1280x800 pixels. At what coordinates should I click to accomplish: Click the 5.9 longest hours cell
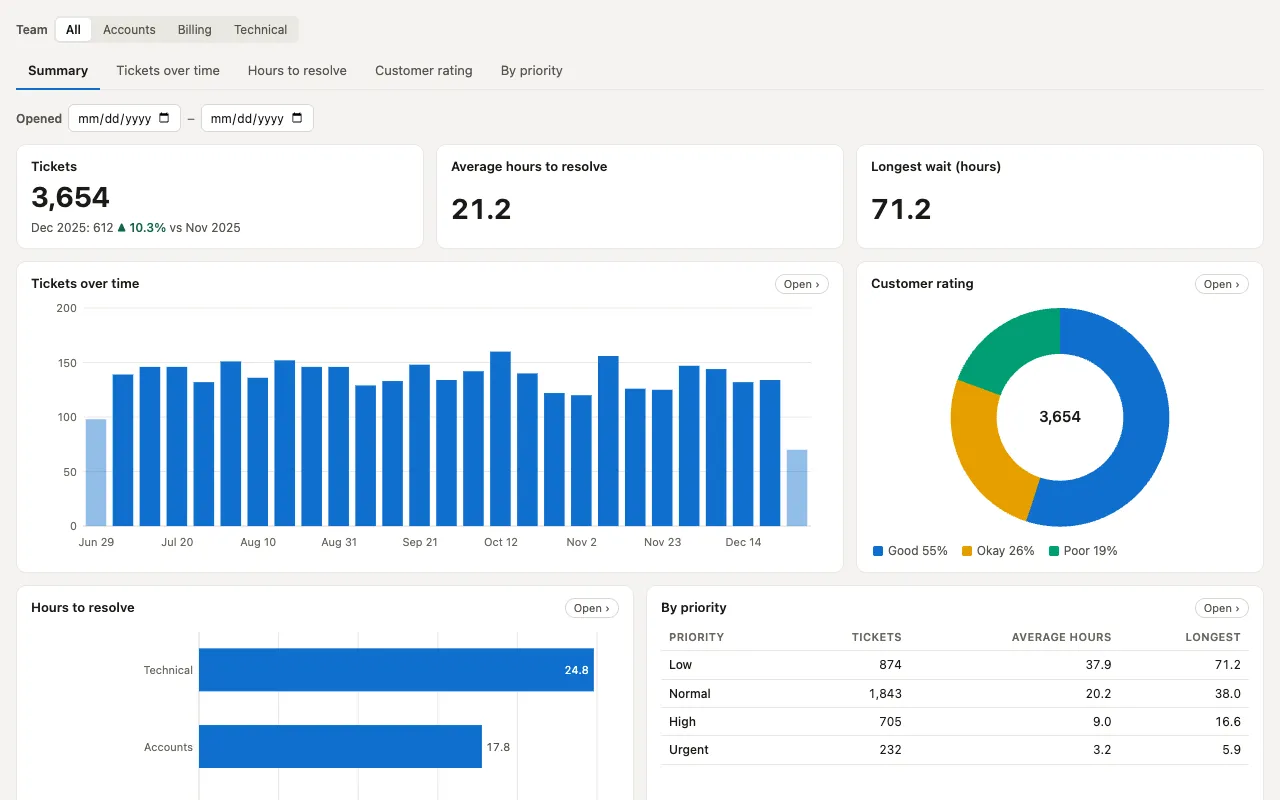click(1231, 750)
